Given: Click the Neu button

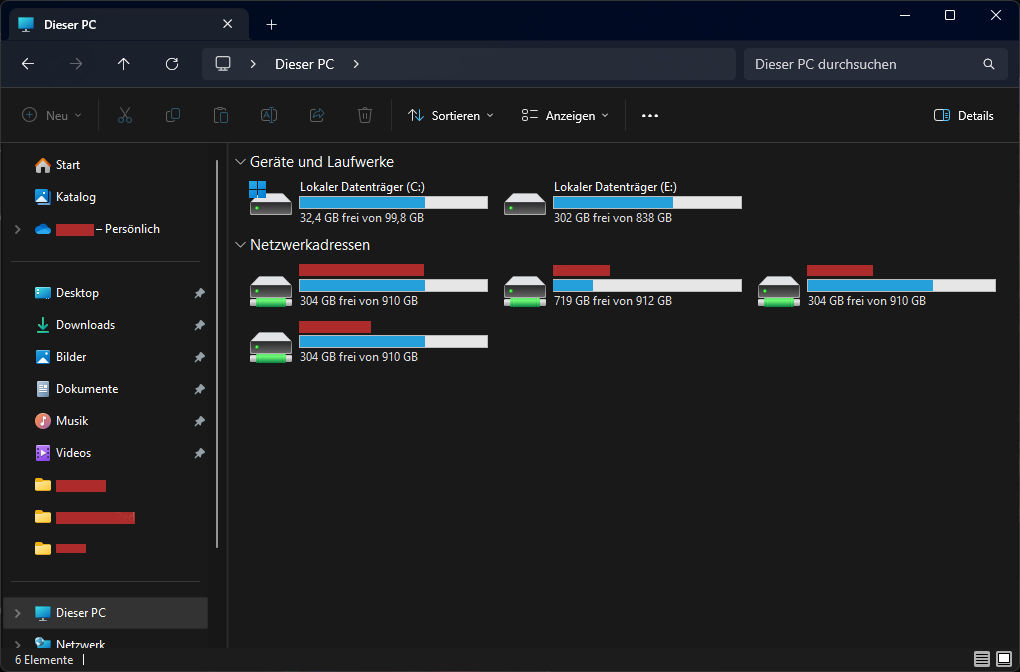Looking at the screenshot, I should tap(52, 116).
